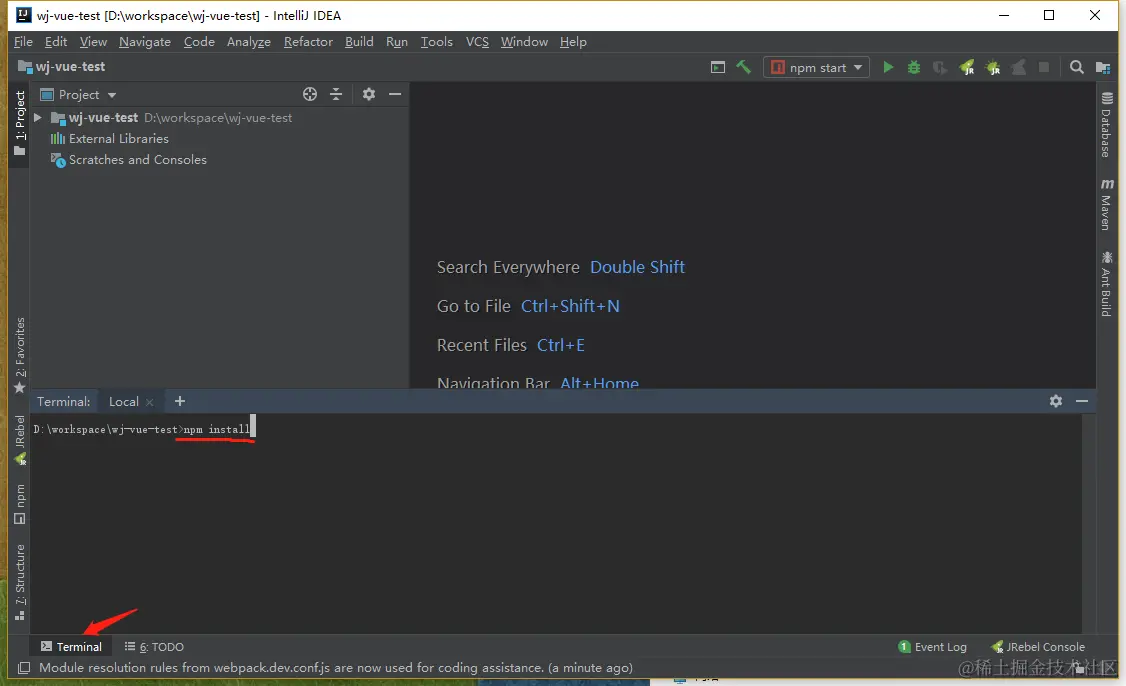Open the VCS menu
1126x686 pixels.
click(477, 42)
